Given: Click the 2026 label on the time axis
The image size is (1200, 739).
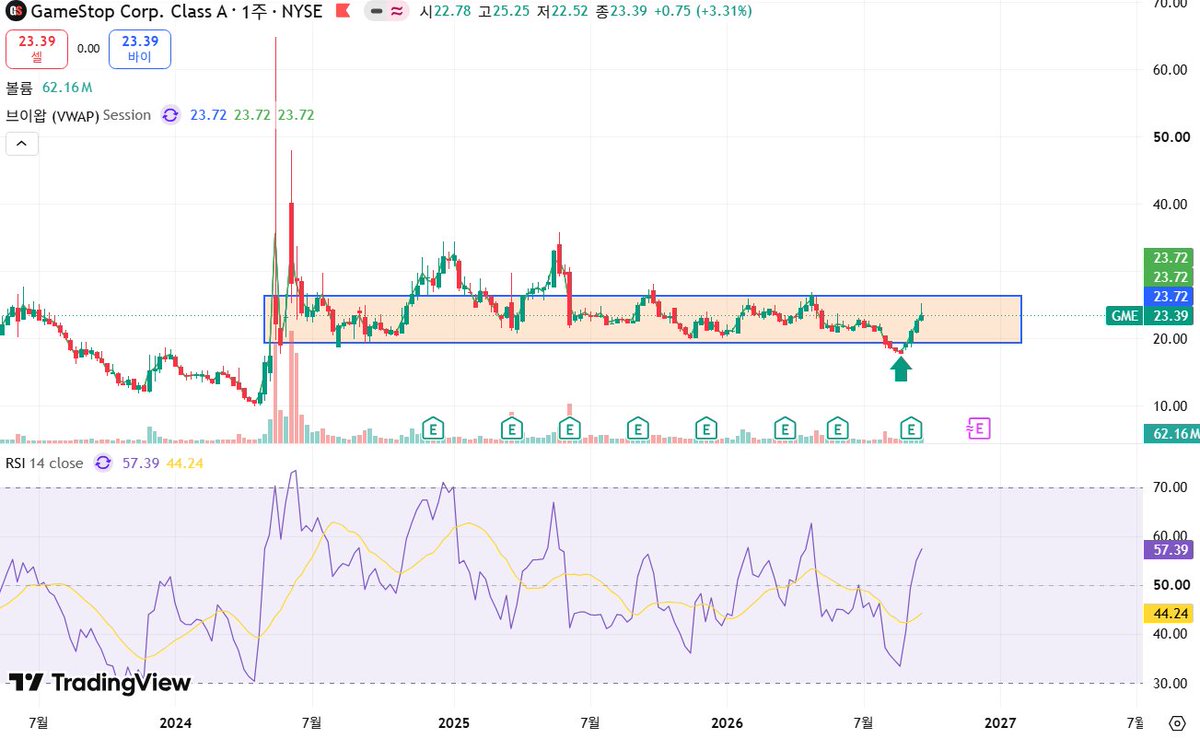Looking at the screenshot, I should [727, 722].
